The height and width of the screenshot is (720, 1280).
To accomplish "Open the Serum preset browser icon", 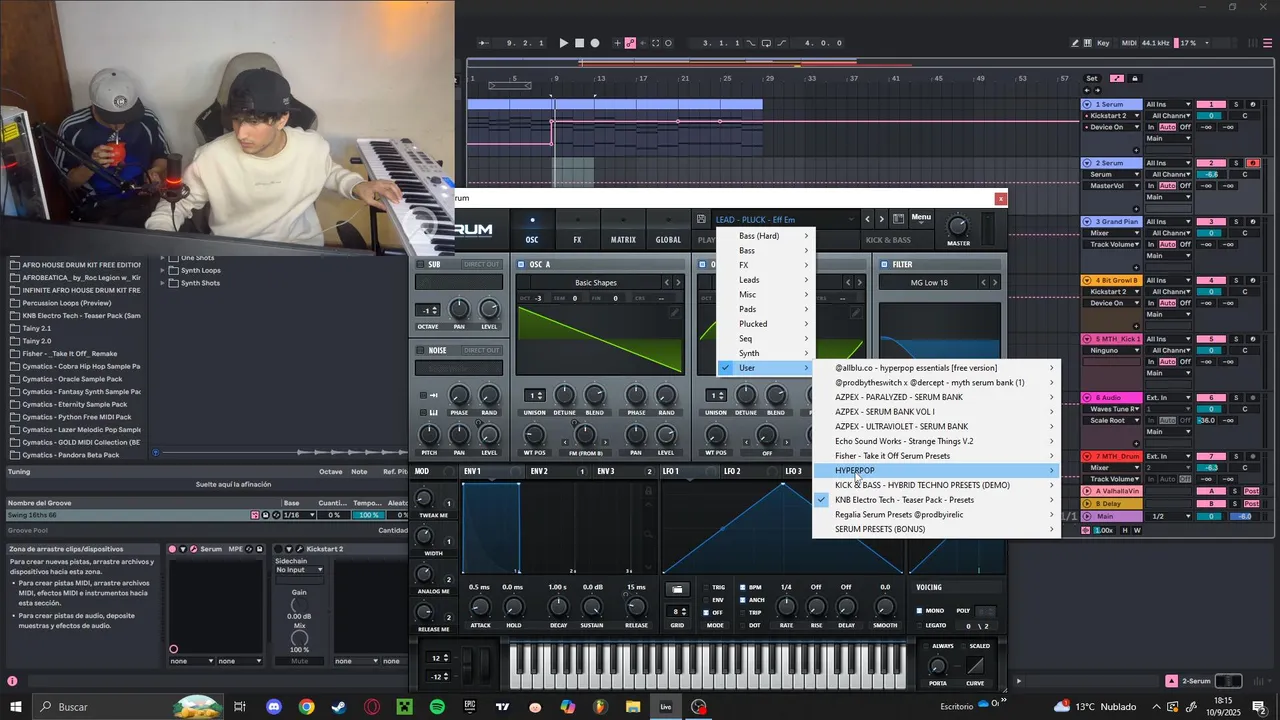I will click(898, 219).
